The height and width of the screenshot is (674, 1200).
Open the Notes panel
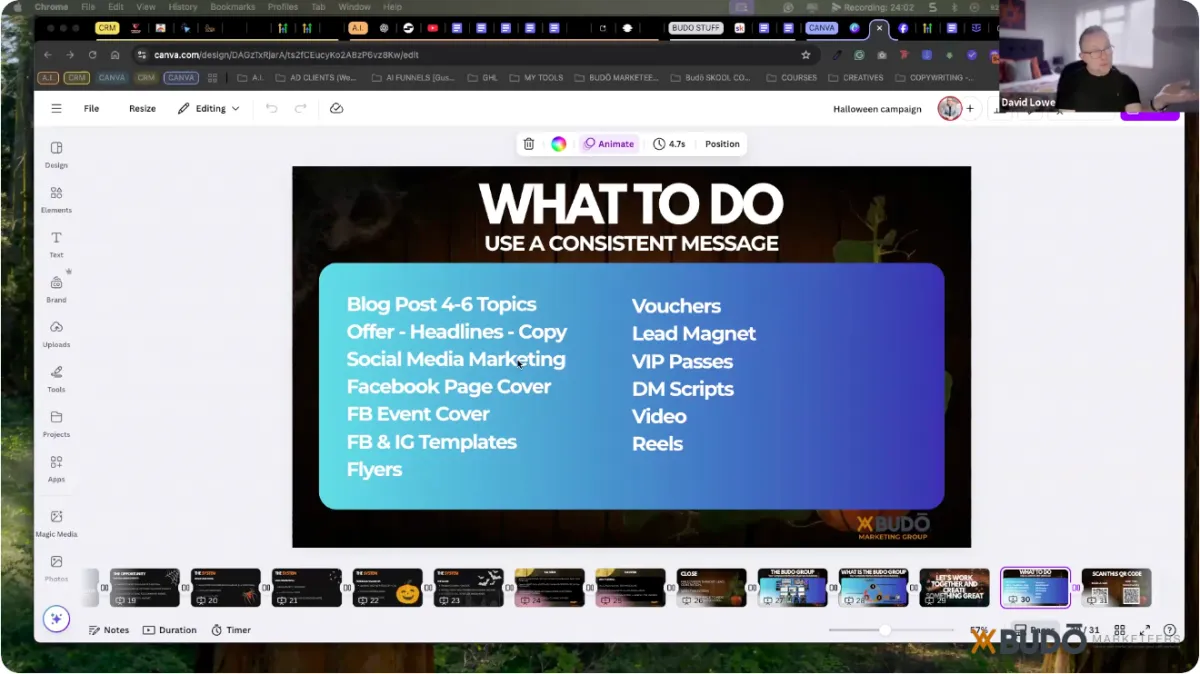click(x=109, y=630)
